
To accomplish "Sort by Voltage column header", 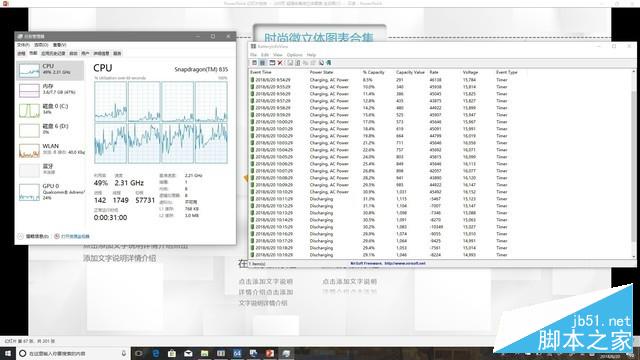I will pos(478,72).
